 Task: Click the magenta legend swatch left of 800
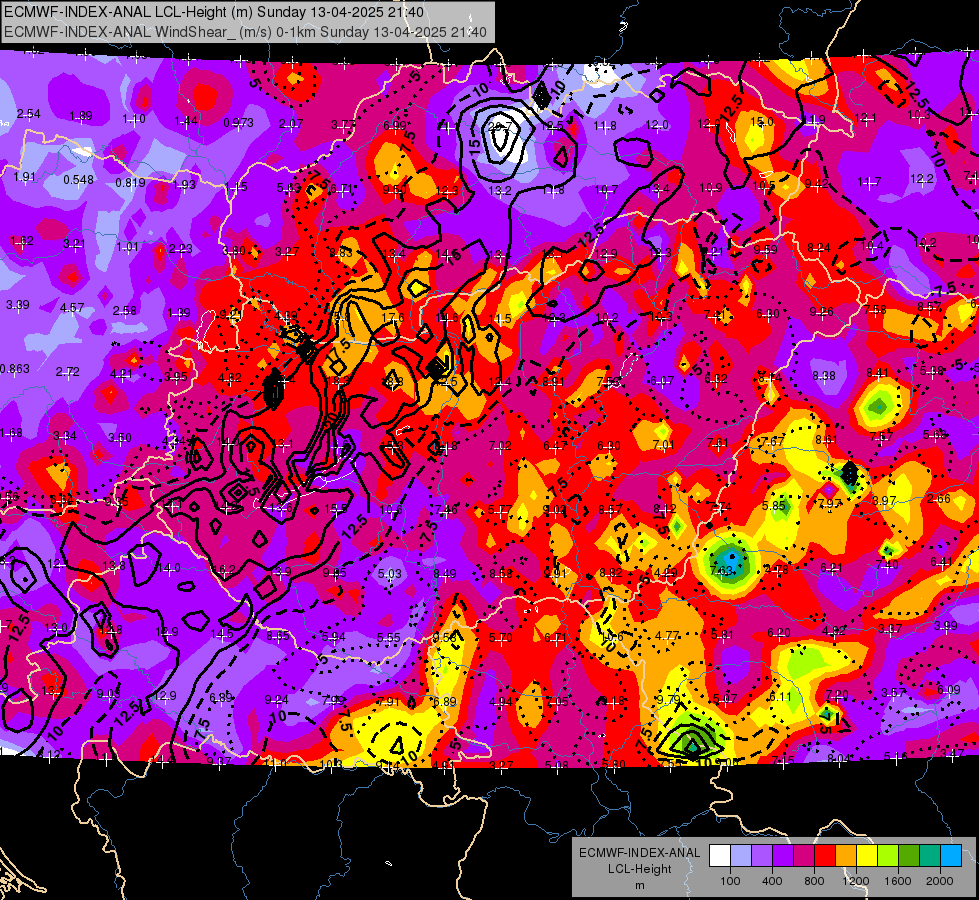point(804,856)
